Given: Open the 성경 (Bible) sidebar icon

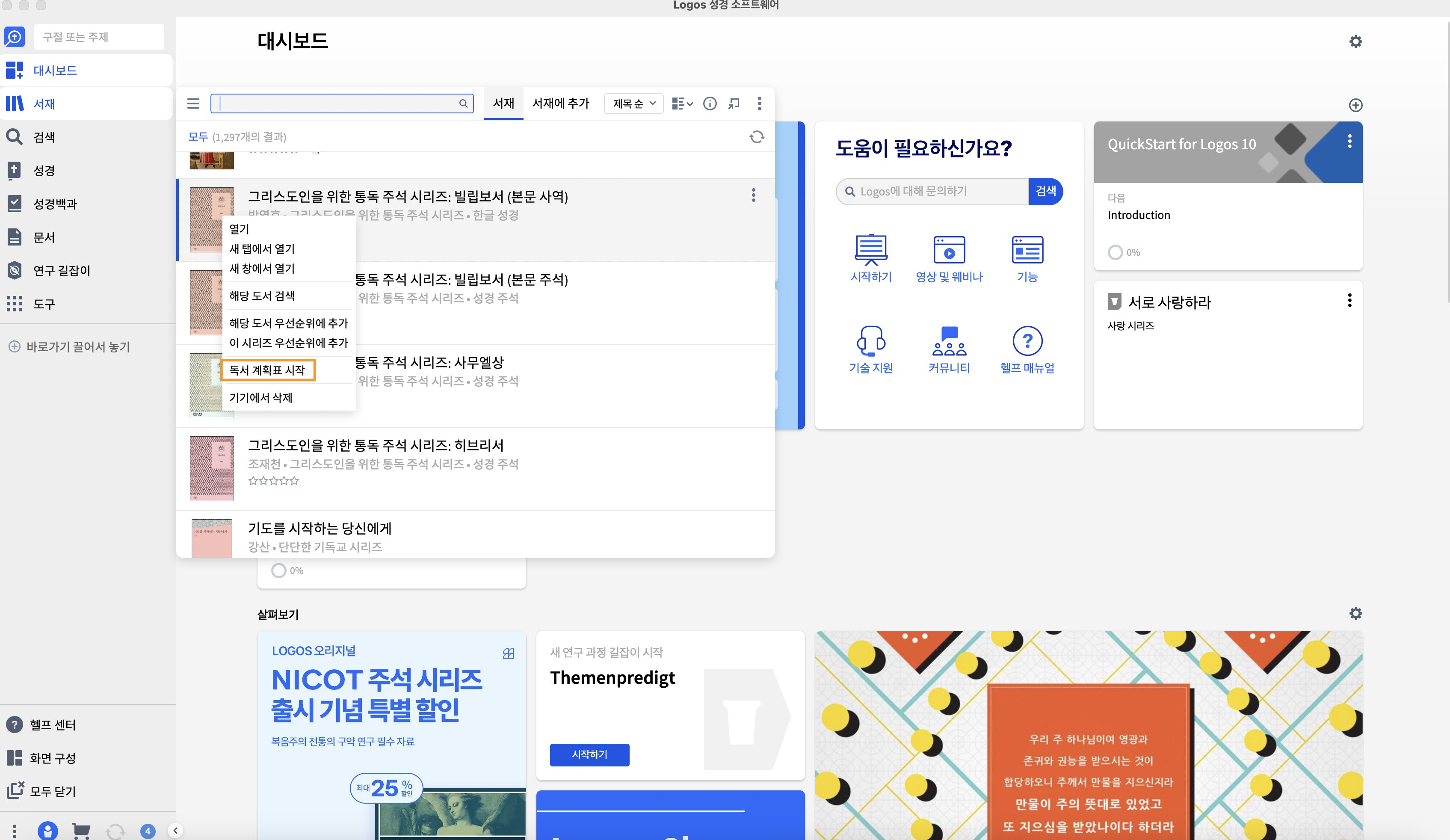Looking at the screenshot, I should pos(15,170).
